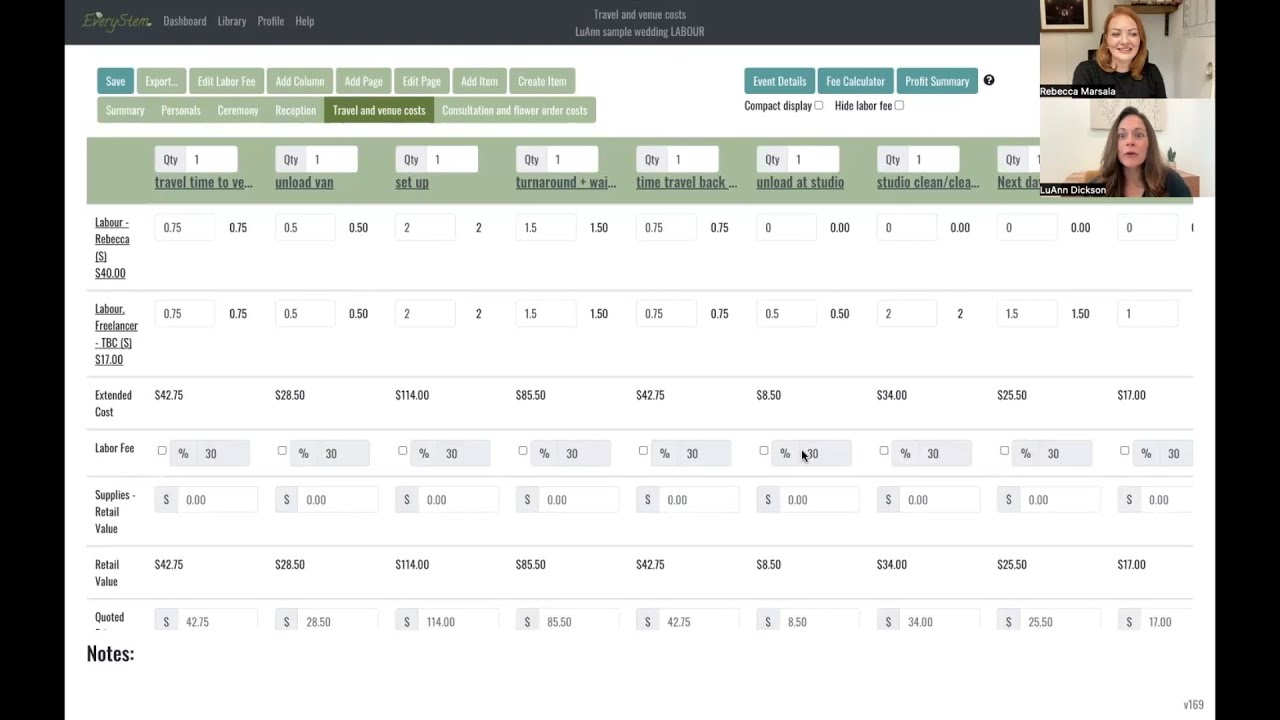
Task: Edit Labor Fee percent for set up
Action: point(463,453)
